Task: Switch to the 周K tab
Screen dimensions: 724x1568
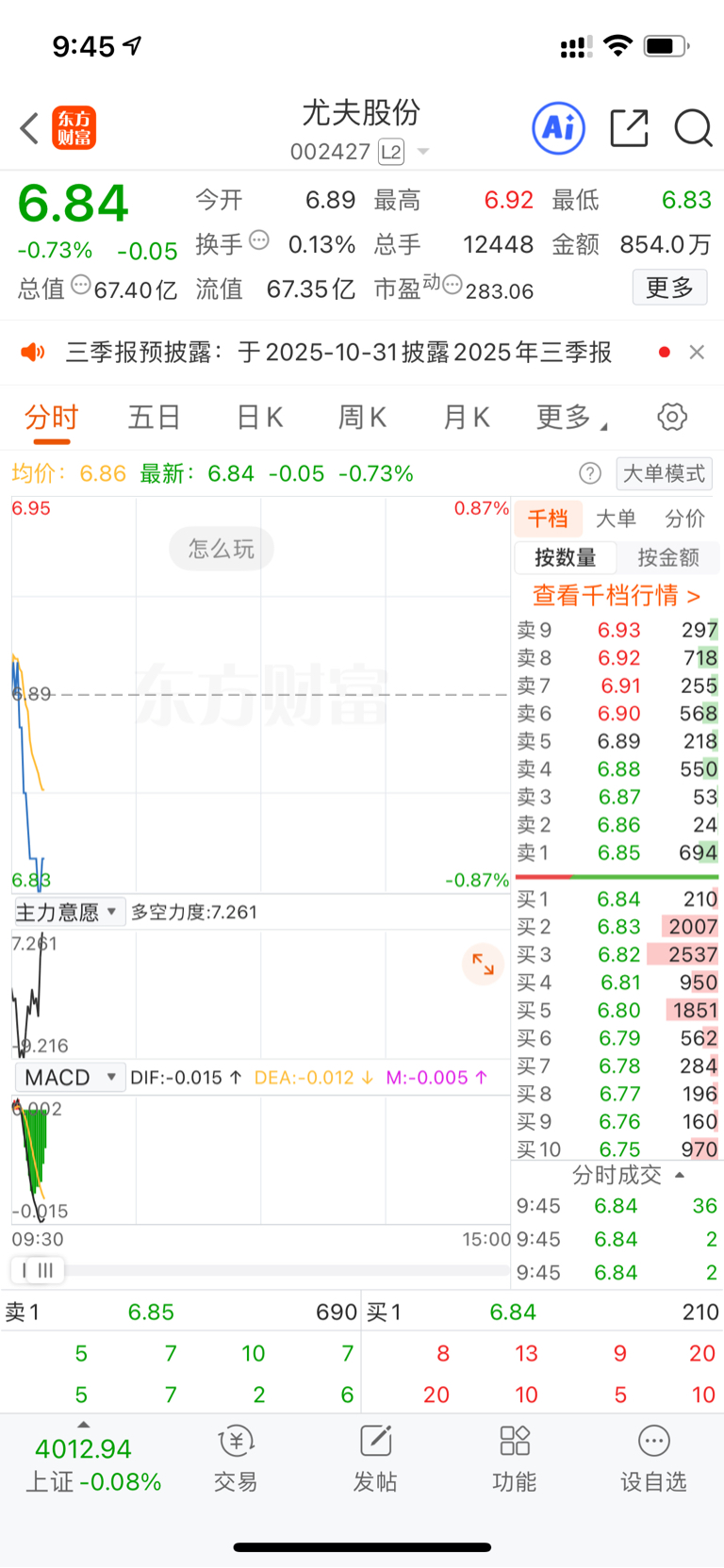Action: (362, 418)
